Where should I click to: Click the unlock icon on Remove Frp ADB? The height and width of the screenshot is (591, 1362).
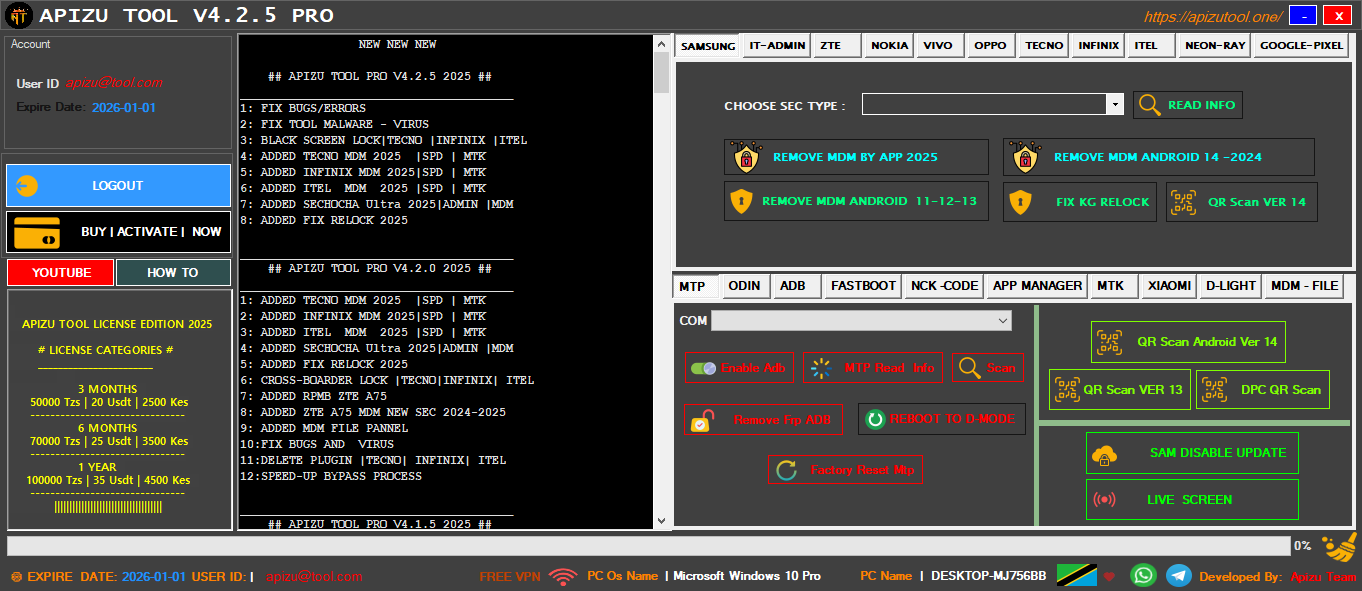[702, 420]
